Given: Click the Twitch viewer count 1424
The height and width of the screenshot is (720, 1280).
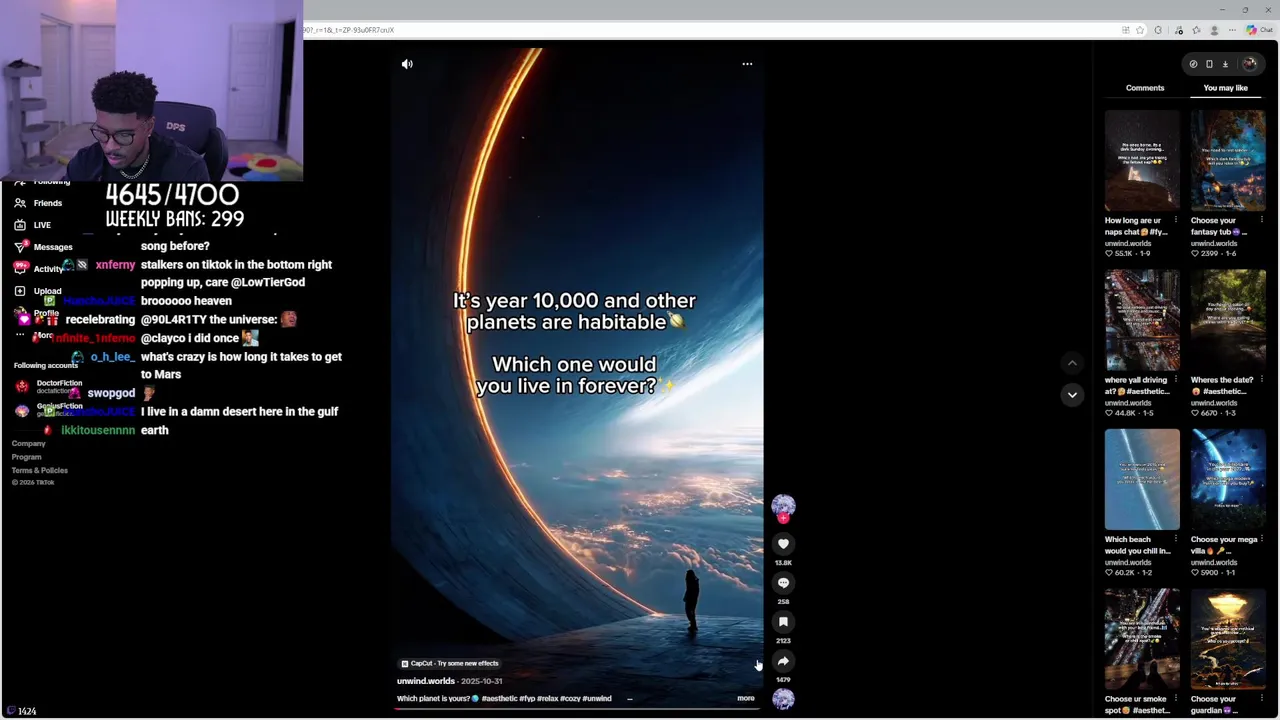Looking at the screenshot, I should click(20, 711).
